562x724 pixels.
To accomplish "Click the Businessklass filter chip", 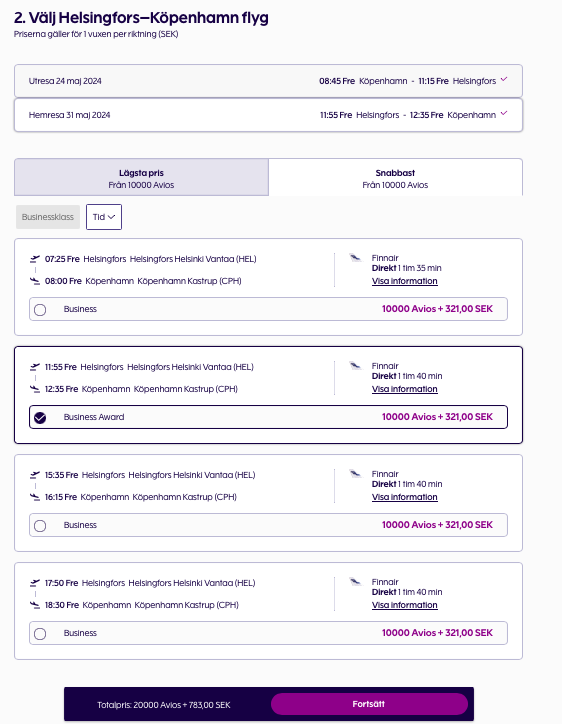I will coord(48,217).
